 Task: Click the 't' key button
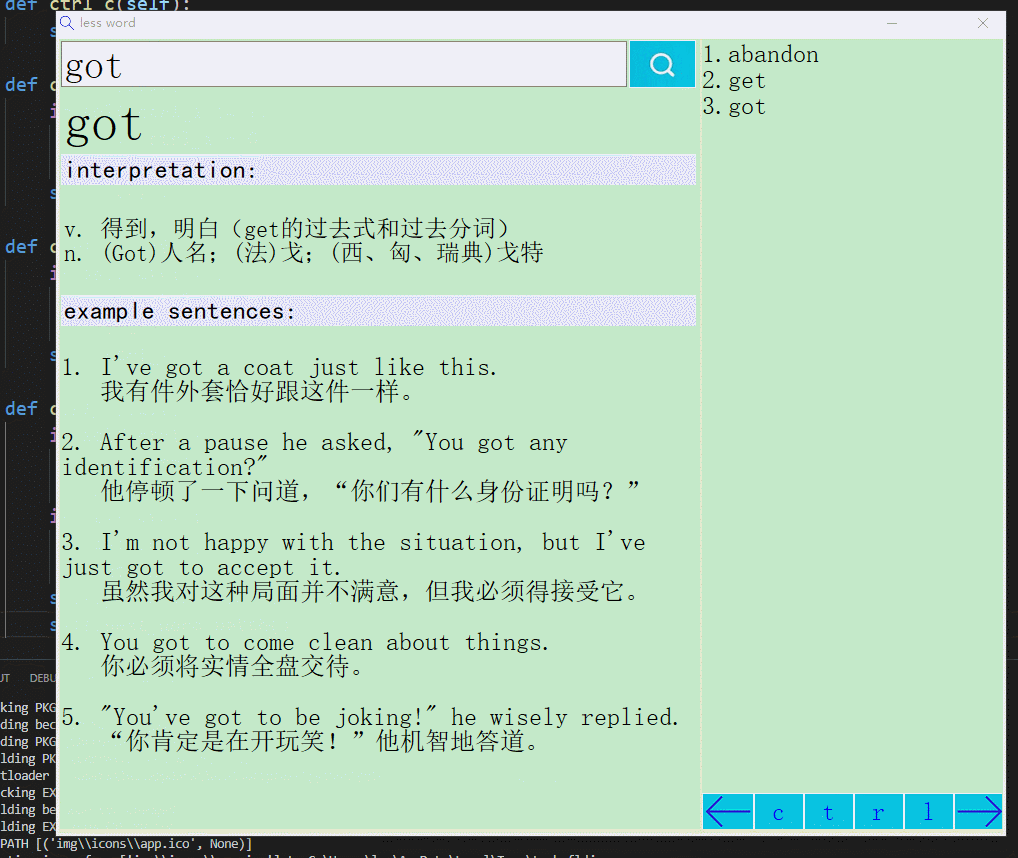(x=828, y=811)
